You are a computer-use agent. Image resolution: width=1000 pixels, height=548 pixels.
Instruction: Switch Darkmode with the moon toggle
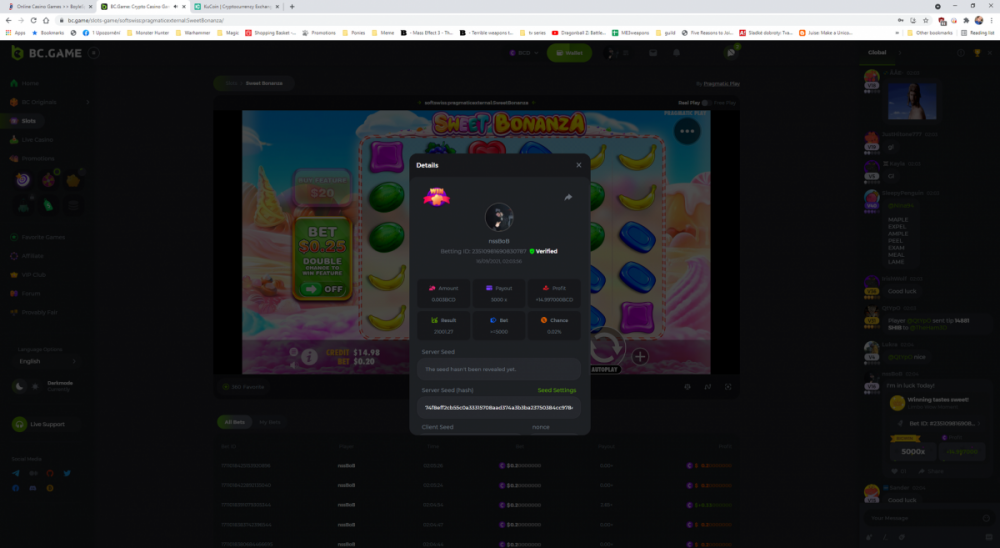point(19,386)
